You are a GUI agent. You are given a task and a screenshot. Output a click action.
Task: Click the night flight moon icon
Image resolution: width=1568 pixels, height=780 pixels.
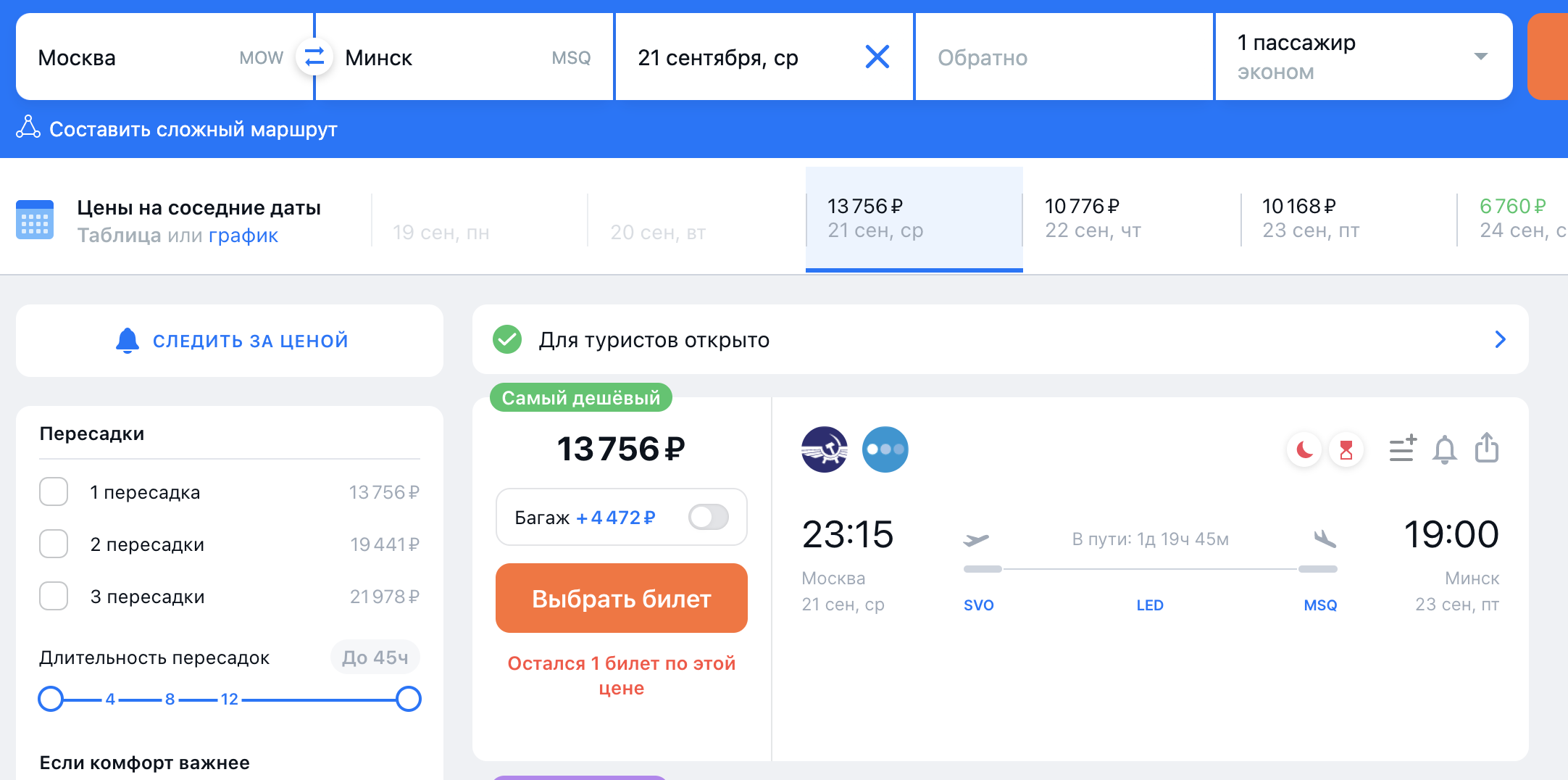point(1304,450)
